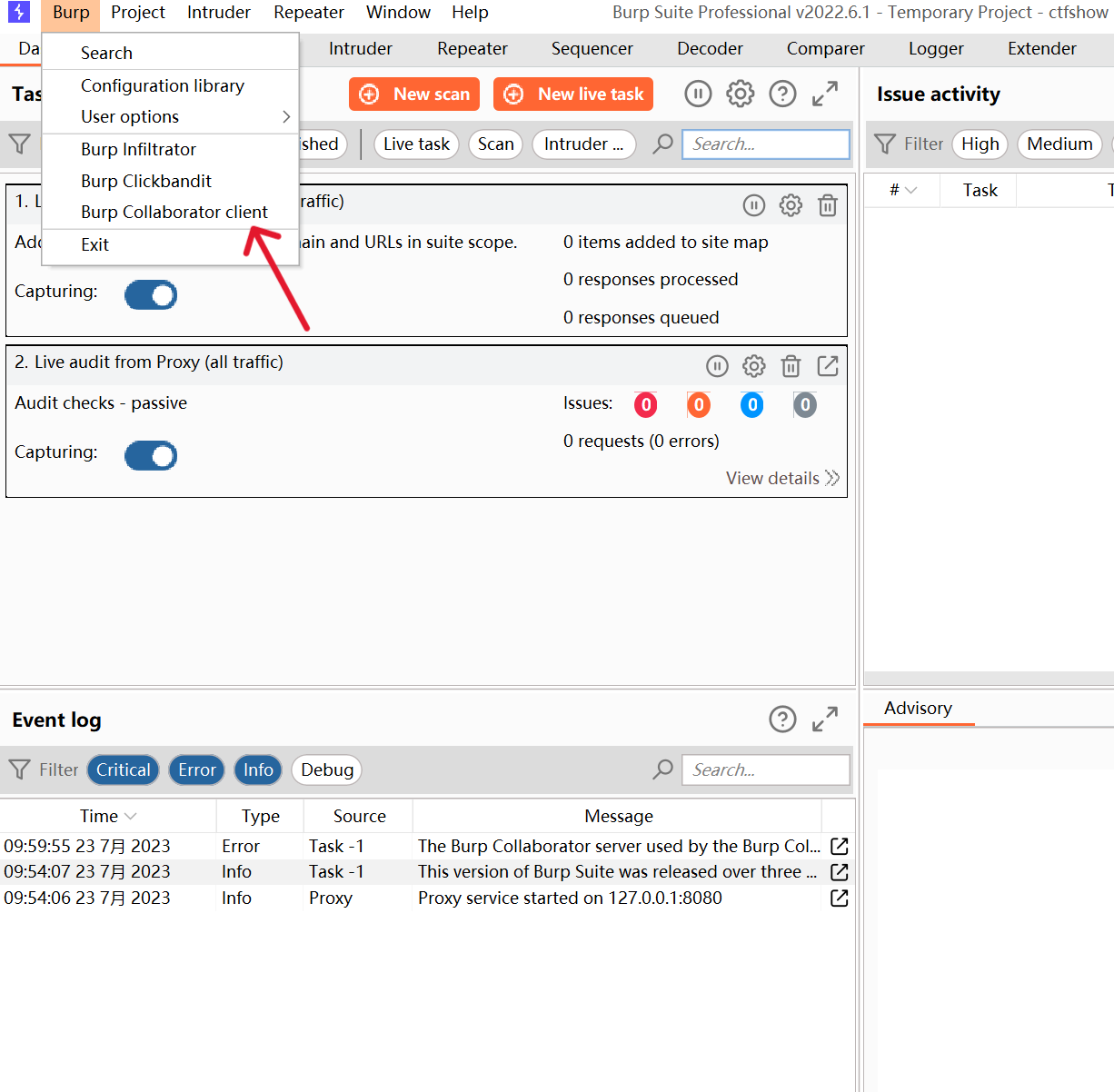Open details of the Proxy service started event
Screen dimensions: 1114x1092
(x=840, y=898)
